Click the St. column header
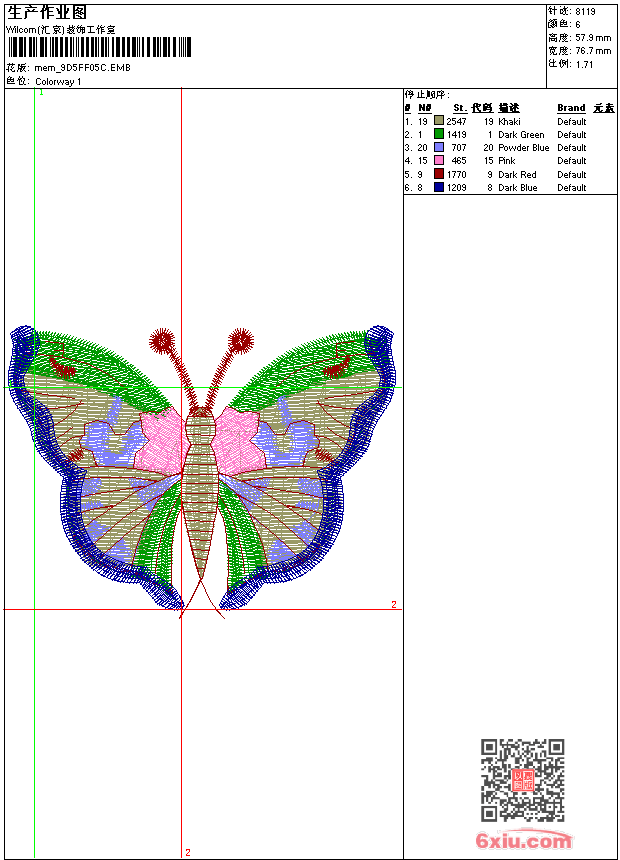The width and height of the screenshot is (620, 860). tap(459, 108)
